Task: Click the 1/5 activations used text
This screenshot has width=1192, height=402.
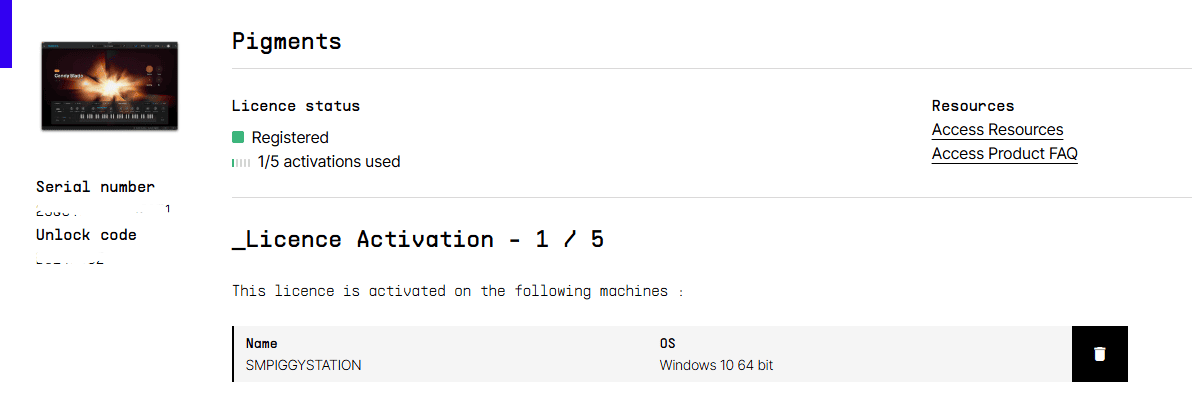Action: [x=328, y=162]
